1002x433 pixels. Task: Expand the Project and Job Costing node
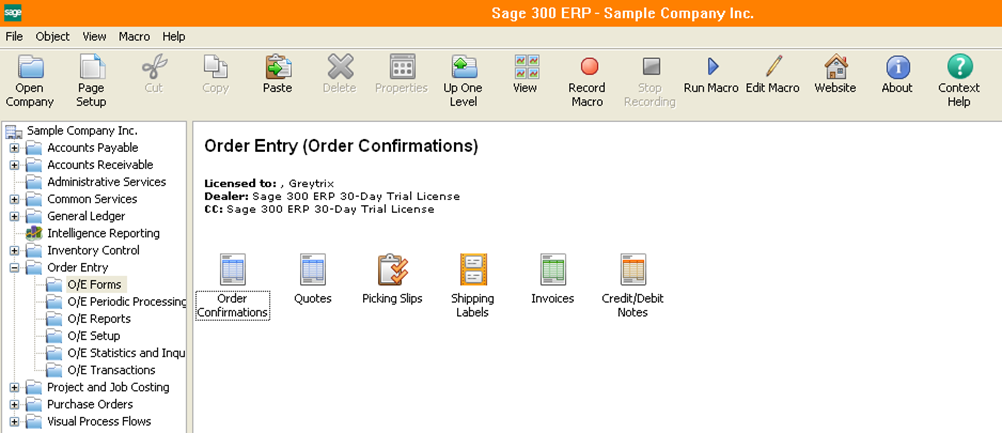pyautogui.click(x=14, y=388)
